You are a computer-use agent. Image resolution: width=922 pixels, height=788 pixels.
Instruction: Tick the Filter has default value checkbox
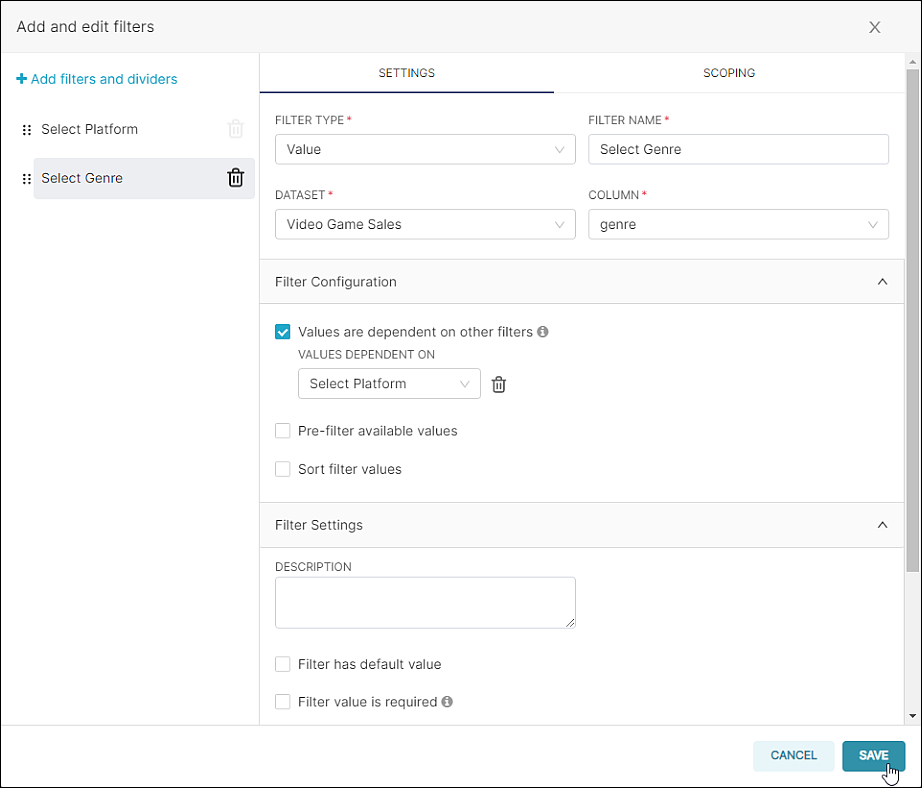[282, 664]
